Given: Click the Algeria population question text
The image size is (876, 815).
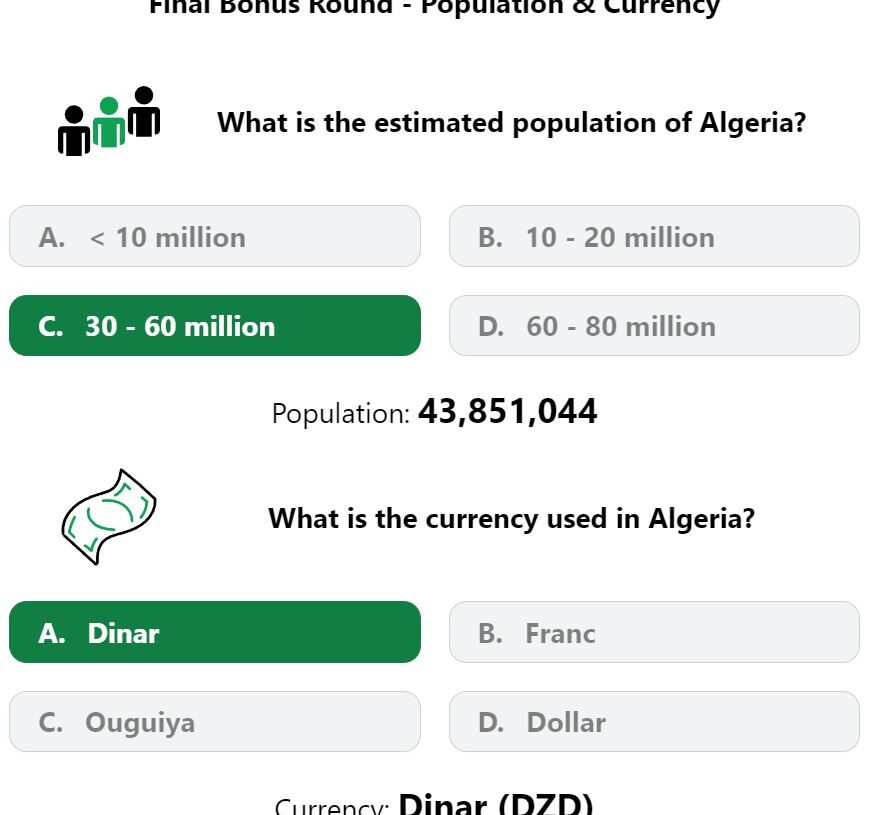Looking at the screenshot, I should [512, 123].
